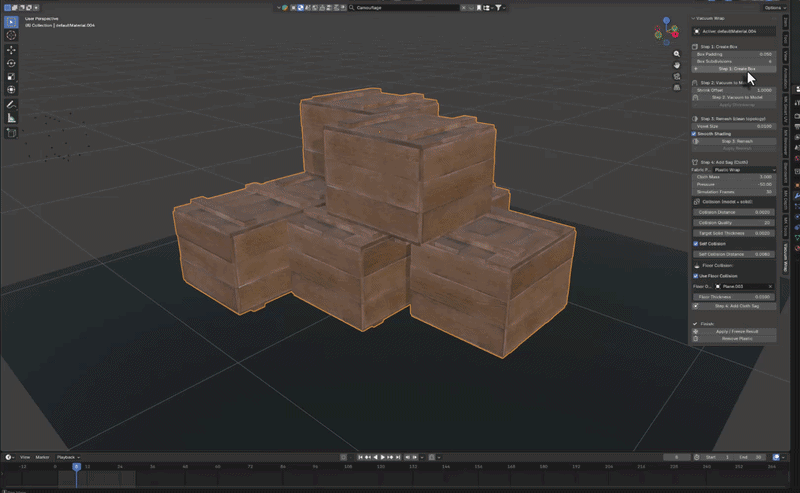
Task: Click the use preview range clock icon
Action: pyautogui.click(x=696, y=457)
